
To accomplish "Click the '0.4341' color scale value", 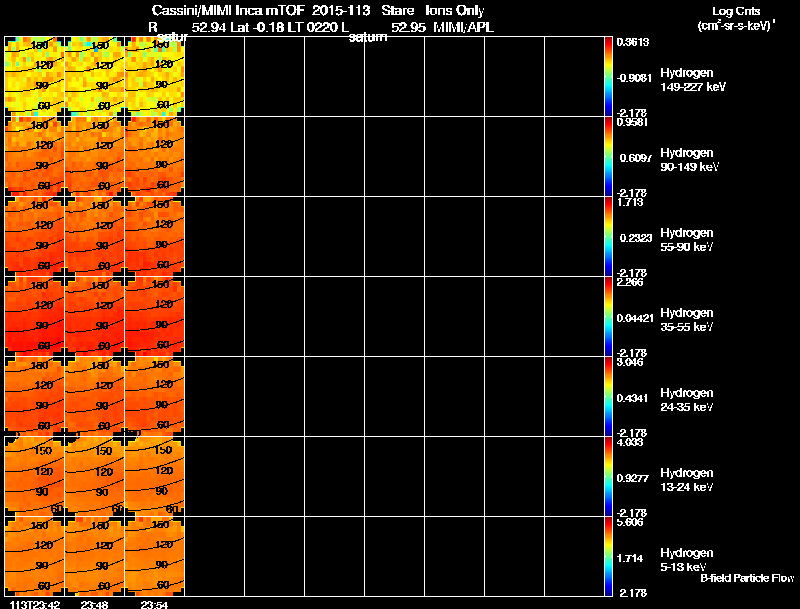I will coord(635,398).
